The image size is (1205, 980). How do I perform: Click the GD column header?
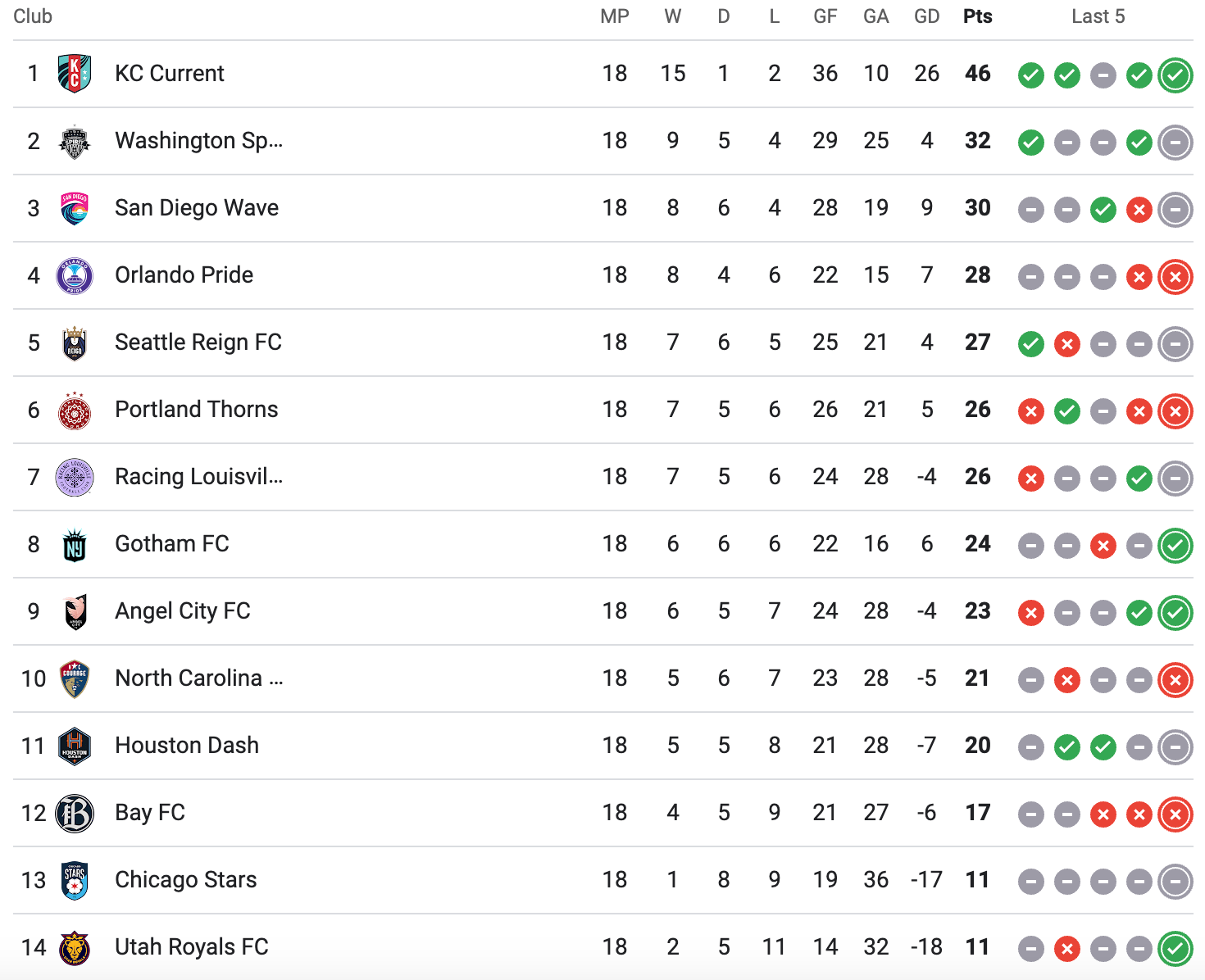click(927, 16)
